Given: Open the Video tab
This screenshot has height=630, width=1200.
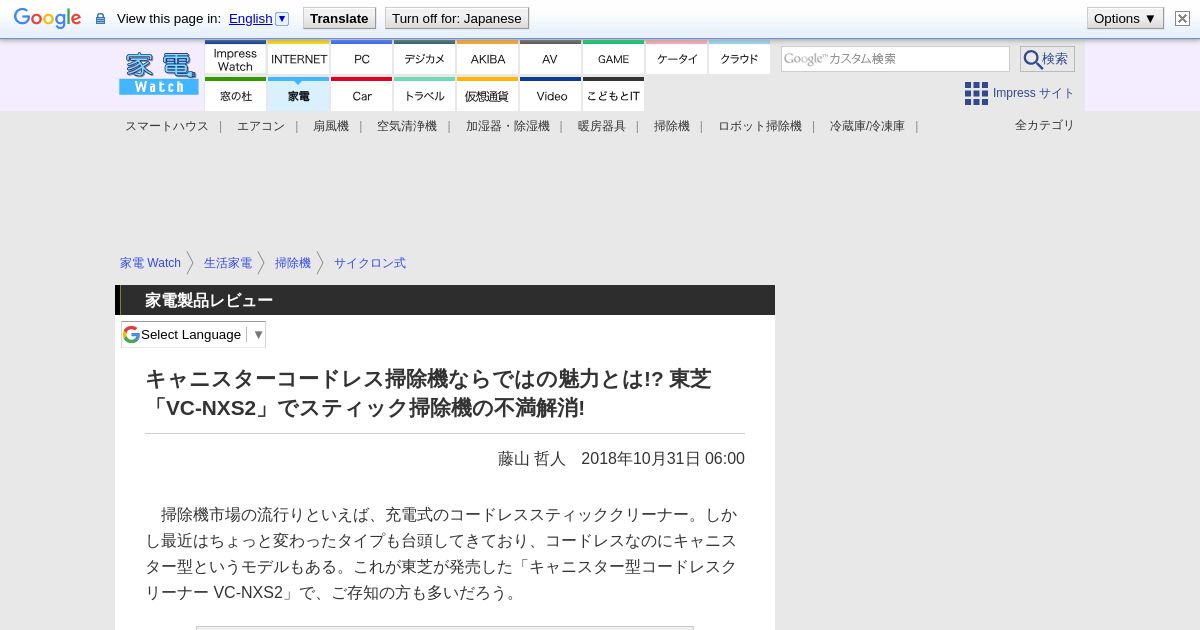Looking at the screenshot, I should point(550,95).
